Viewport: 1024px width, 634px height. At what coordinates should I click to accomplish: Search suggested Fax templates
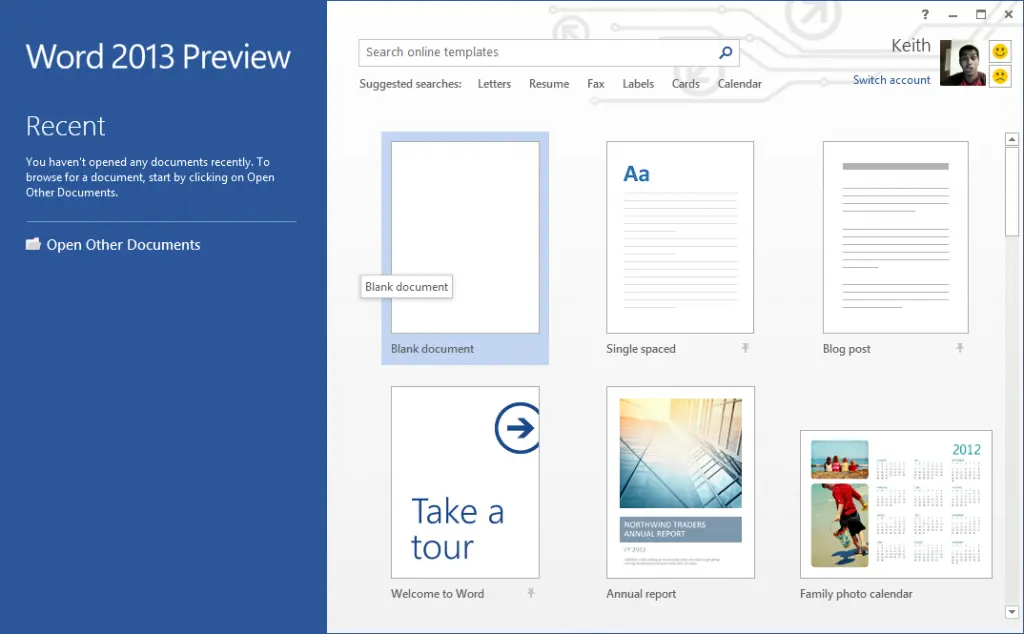click(x=596, y=84)
